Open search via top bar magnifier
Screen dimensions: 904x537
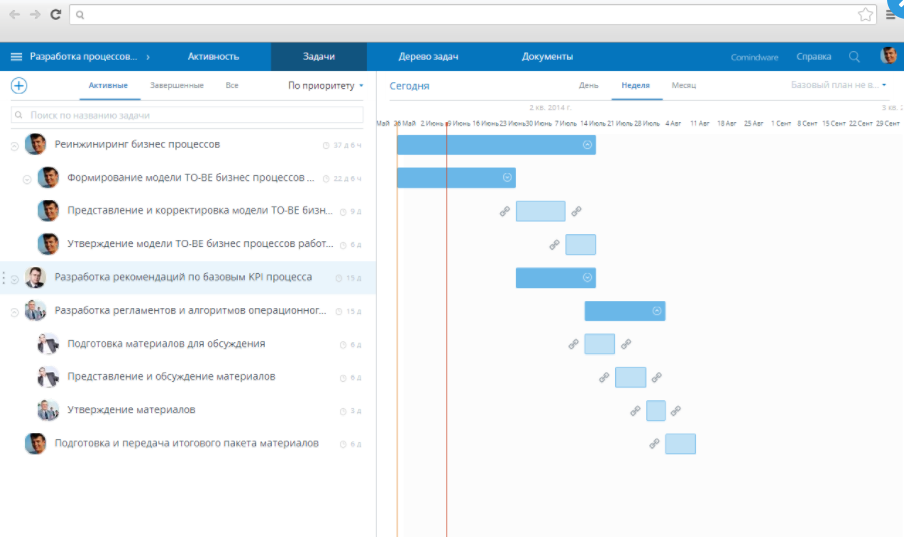tap(854, 57)
